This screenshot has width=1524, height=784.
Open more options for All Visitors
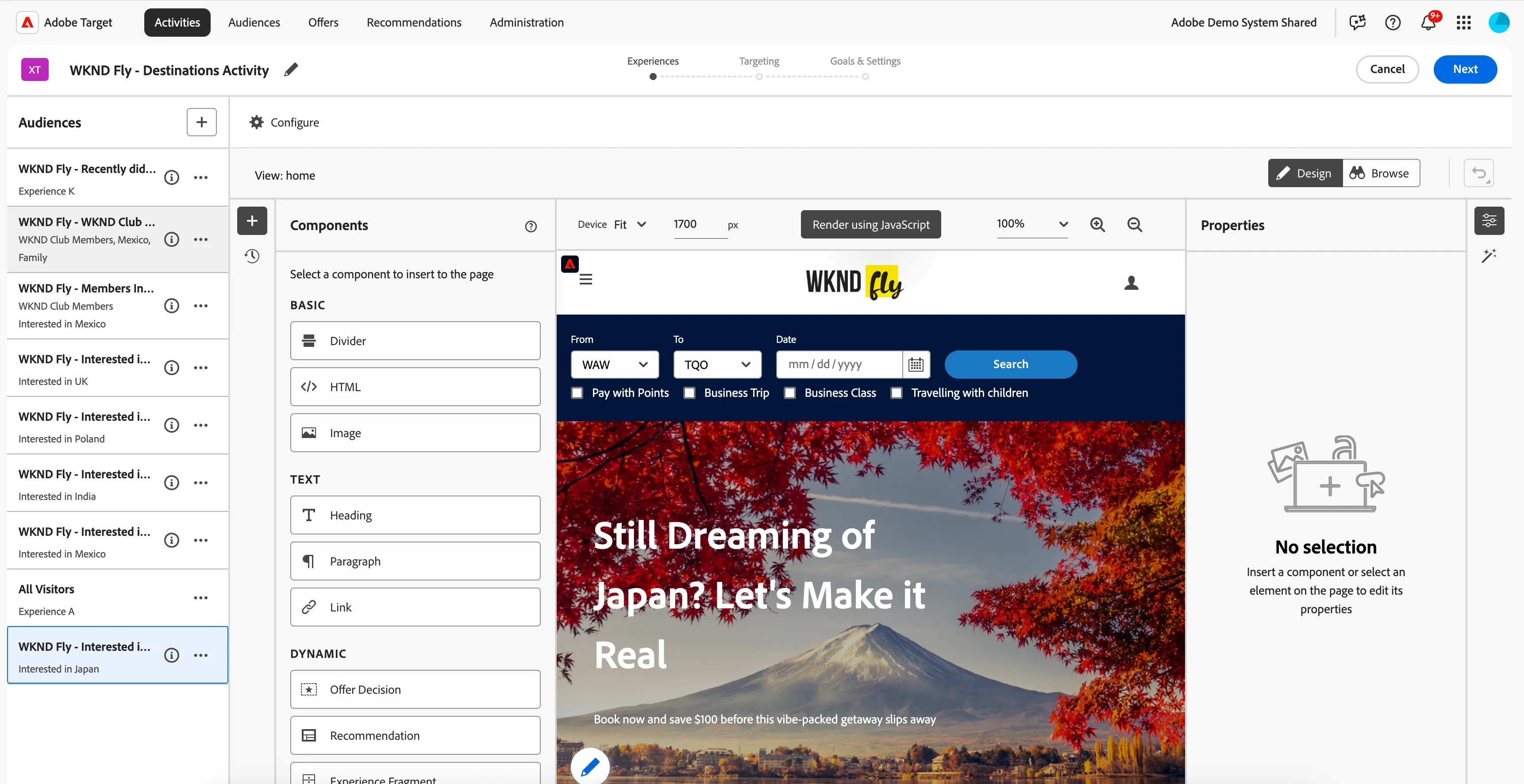(x=200, y=598)
